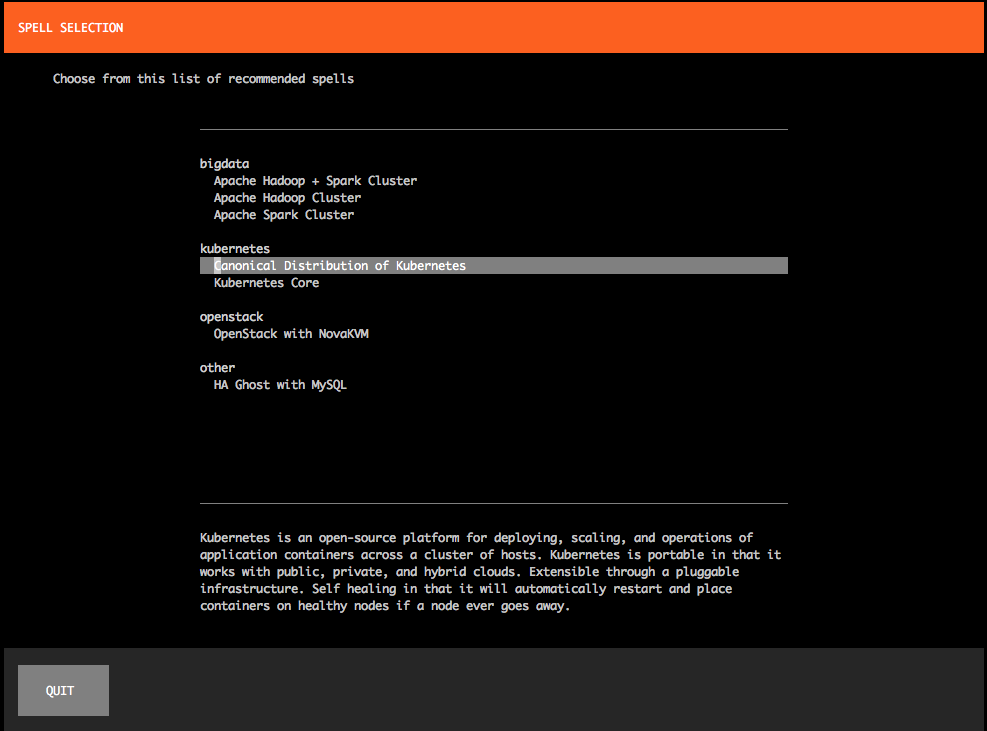
Task: Click the other category heading
Action: pyautogui.click(x=217, y=368)
